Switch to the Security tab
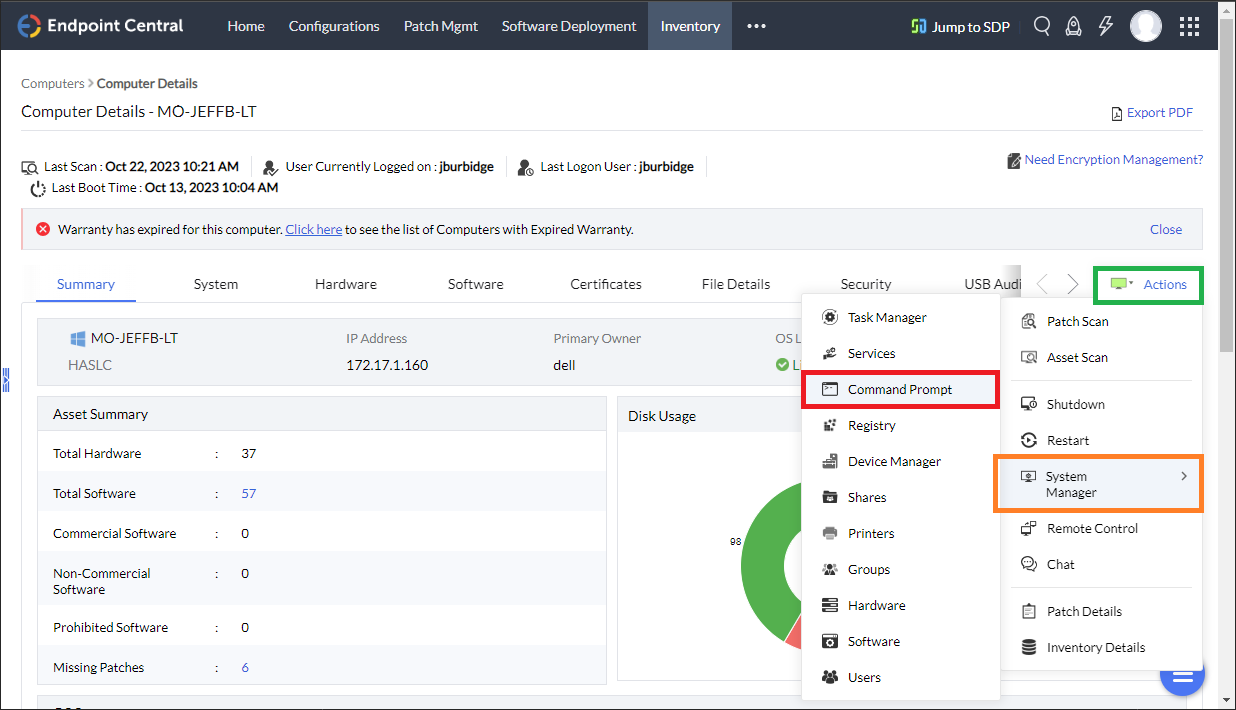1236x710 pixels. (x=866, y=284)
